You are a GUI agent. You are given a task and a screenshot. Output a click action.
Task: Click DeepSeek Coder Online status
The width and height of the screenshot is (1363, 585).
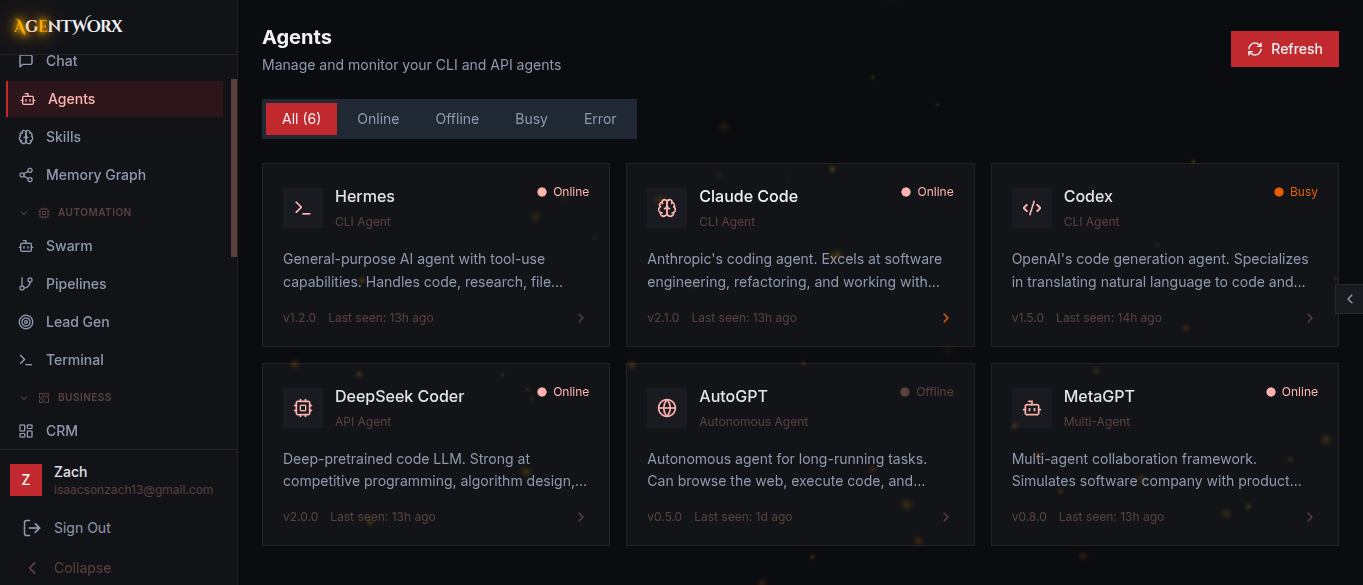[563, 392]
